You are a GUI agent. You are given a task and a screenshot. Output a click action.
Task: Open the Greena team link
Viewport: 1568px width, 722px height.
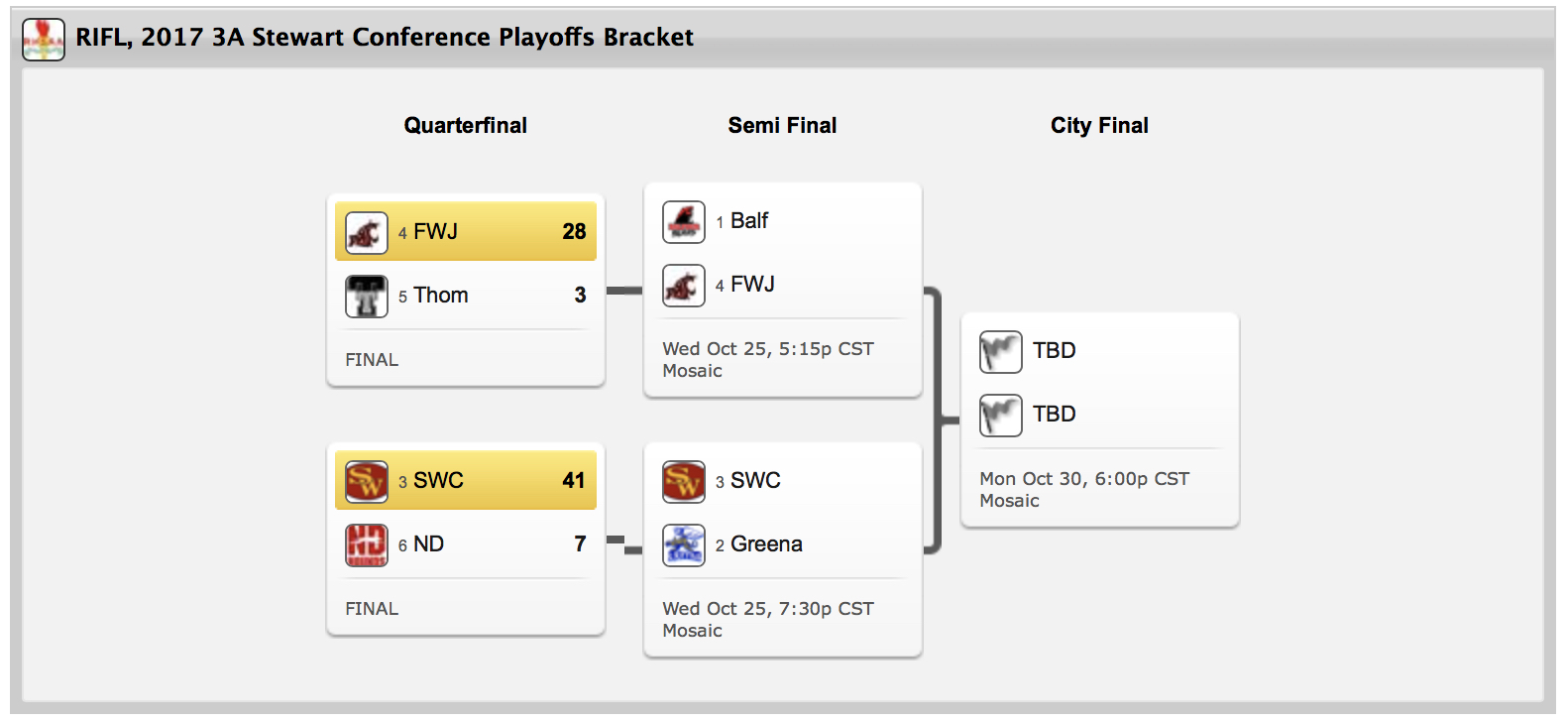(x=766, y=544)
